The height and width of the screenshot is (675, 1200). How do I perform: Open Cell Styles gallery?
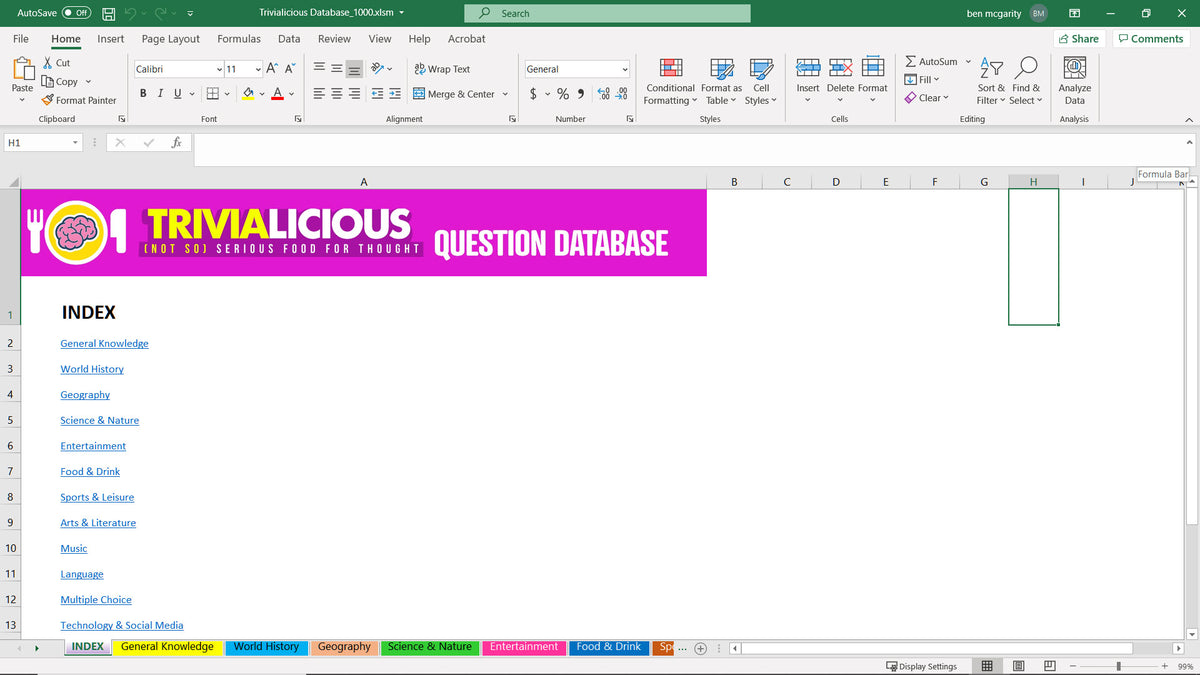[x=761, y=81]
